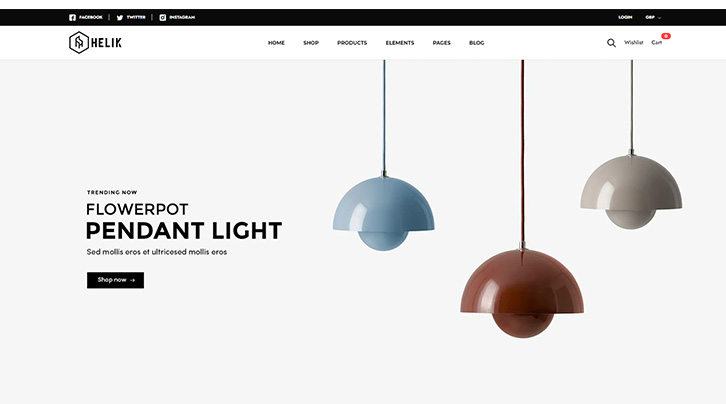Open the Products menu
Screen dimensions: 726x404
tap(352, 43)
